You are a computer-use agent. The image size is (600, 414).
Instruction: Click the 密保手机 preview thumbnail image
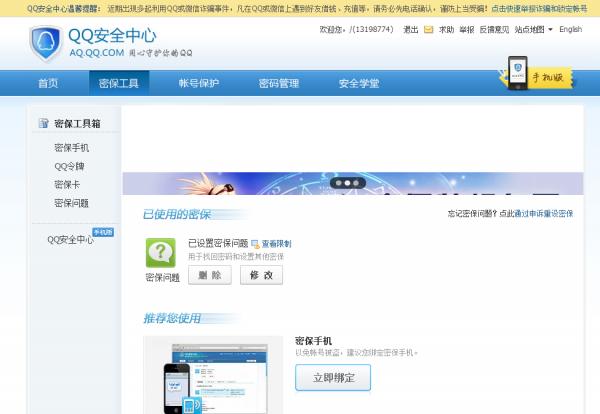213,375
